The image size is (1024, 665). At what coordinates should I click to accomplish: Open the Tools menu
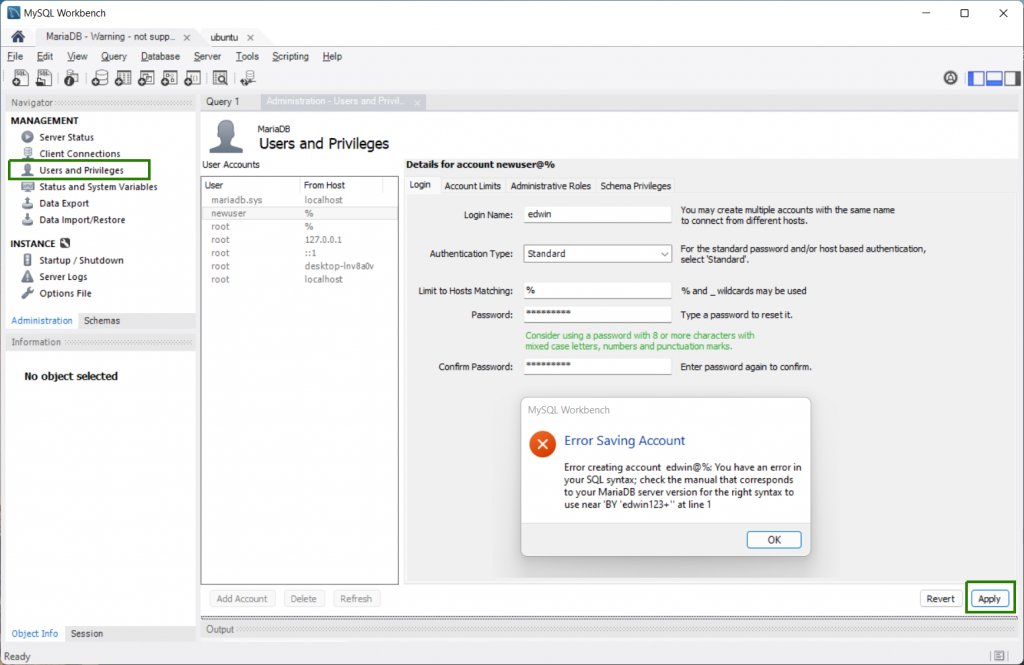point(247,56)
